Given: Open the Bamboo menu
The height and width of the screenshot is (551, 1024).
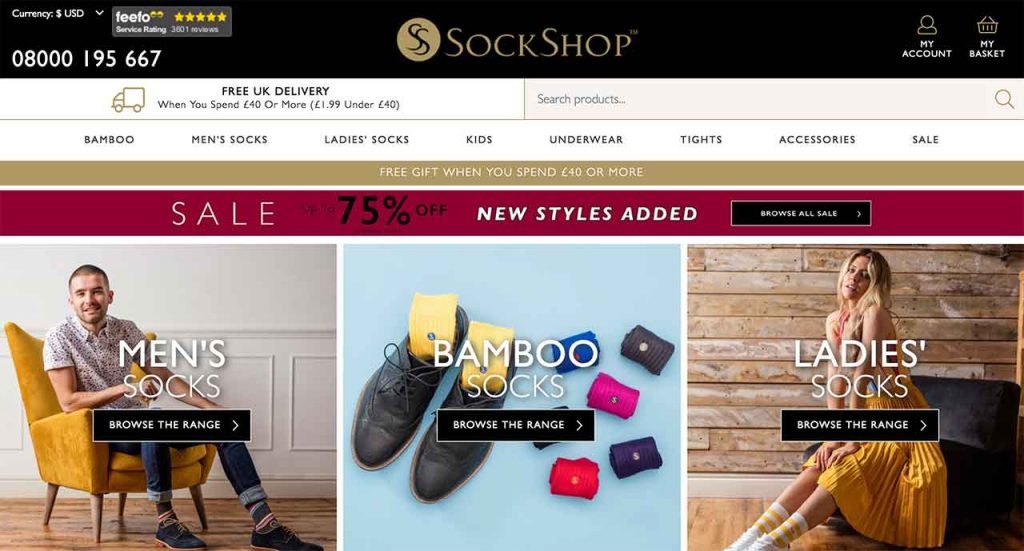Looking at the screenshot, I should pyautogui.click(x=109, y=140).
